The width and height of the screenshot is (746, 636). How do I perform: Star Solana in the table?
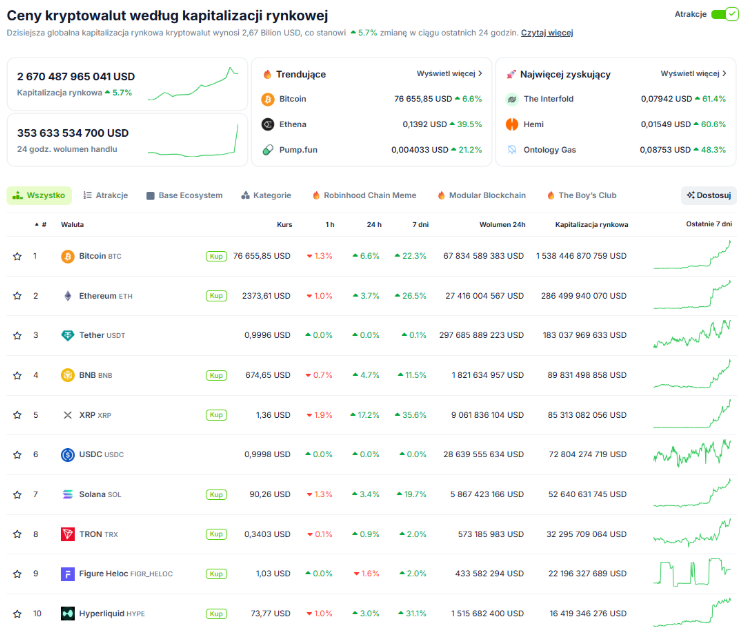point(18,495)
